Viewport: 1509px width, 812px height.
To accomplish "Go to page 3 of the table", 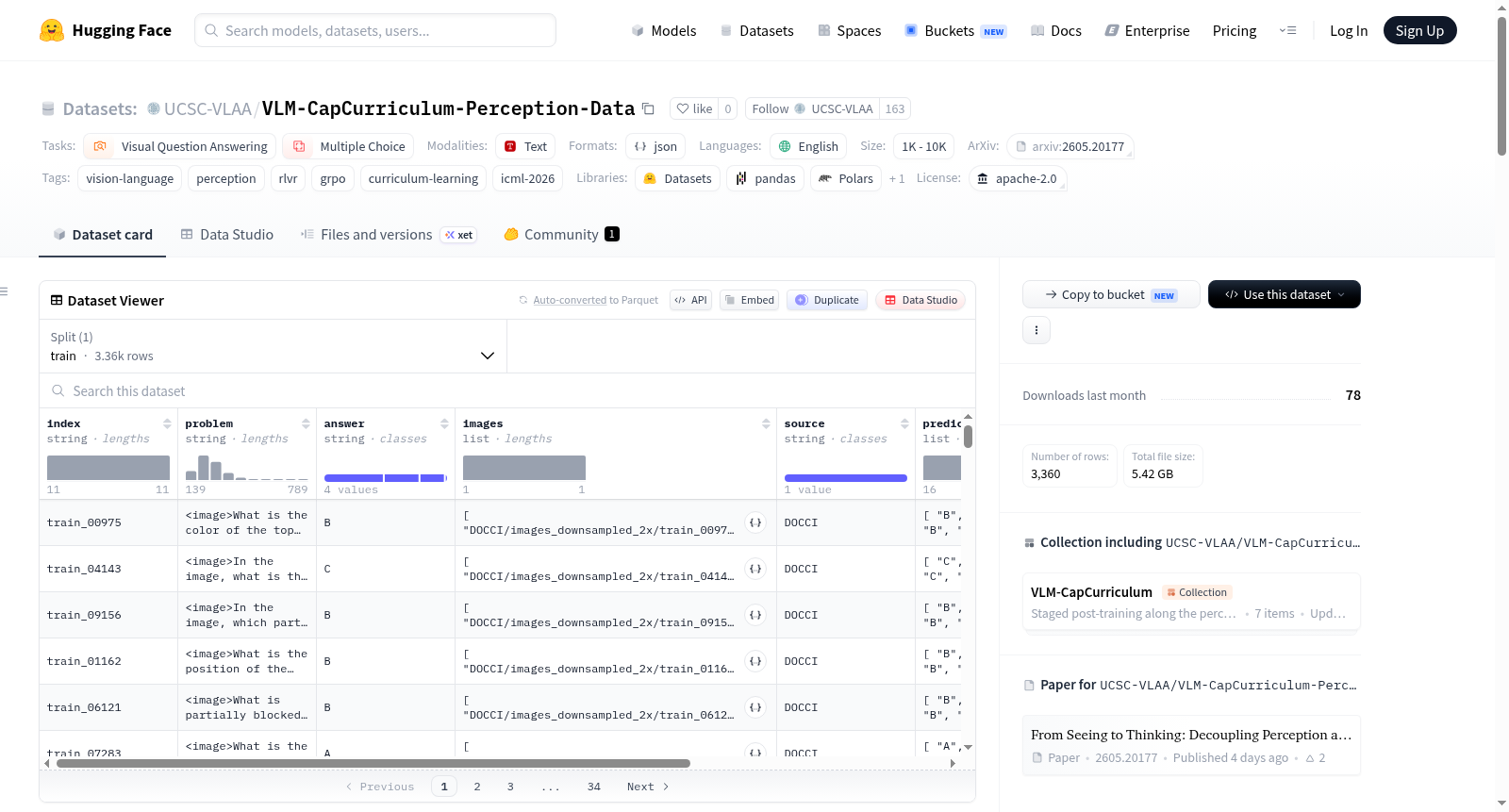I will (510, 787).
